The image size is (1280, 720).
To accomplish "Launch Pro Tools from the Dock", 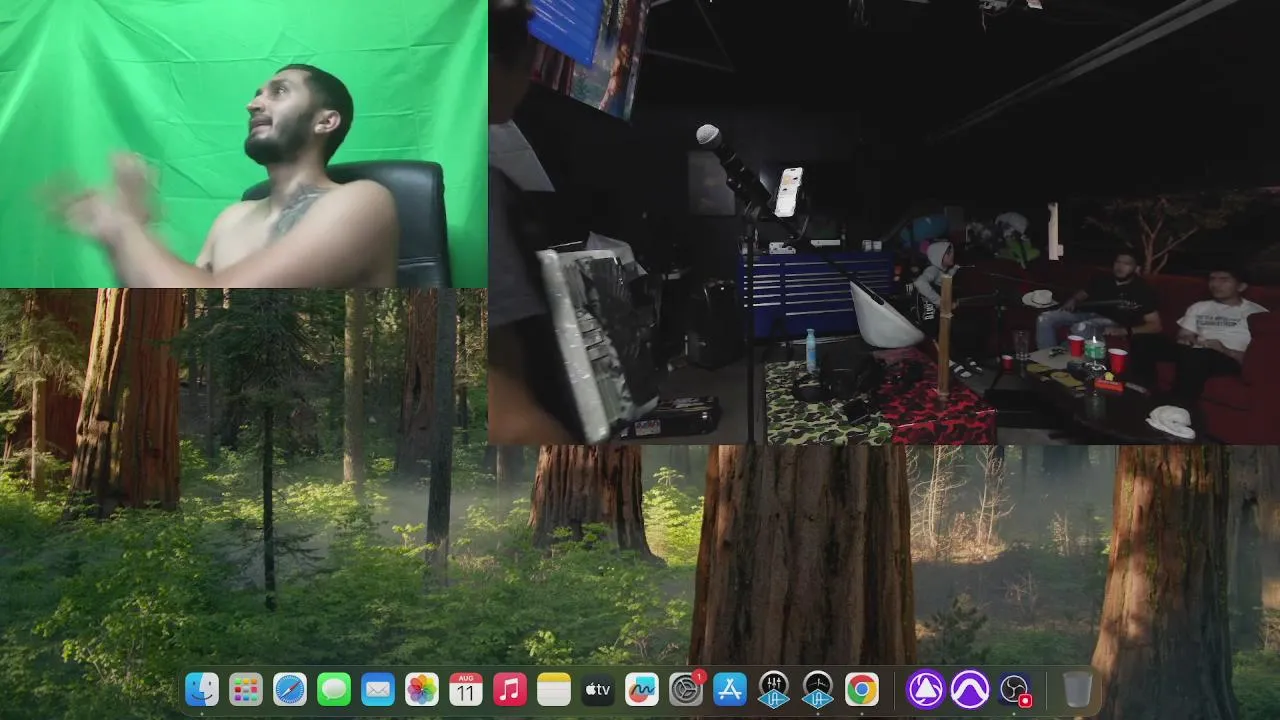I will point(969,689).
